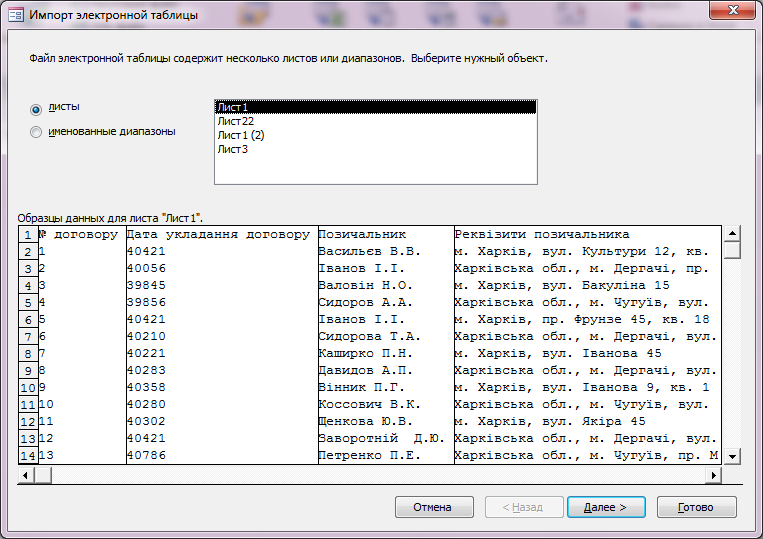The image size is (763, 539).
Task: Select the 'именованные диапазоны' radio button
Action: click(36, 132)
